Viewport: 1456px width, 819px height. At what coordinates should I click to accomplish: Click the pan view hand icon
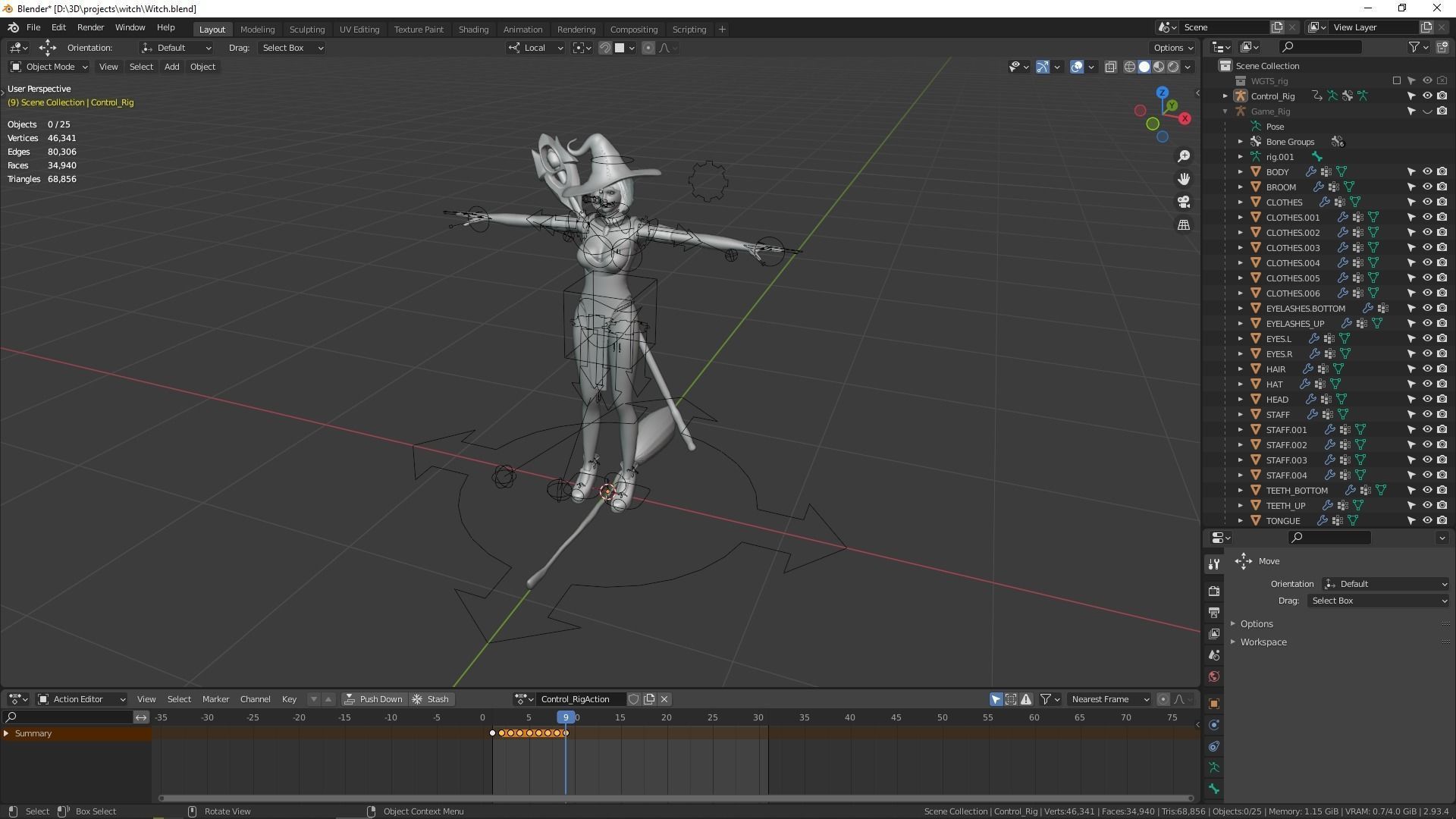pos(1184,179)
